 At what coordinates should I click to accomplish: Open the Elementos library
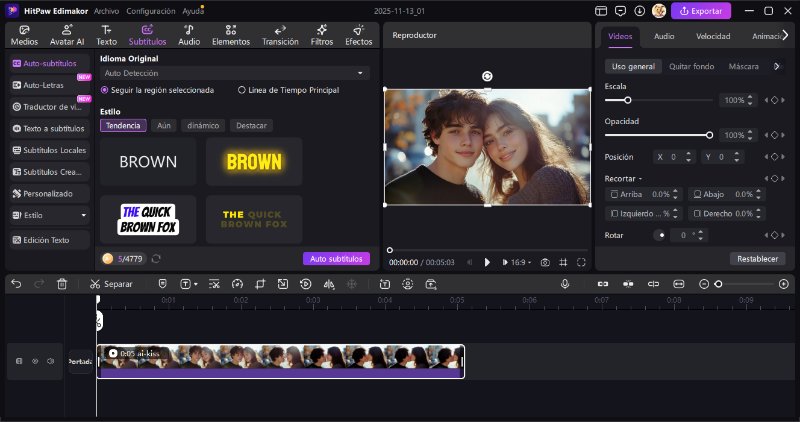pyautogui.click(x=231, y=35)
